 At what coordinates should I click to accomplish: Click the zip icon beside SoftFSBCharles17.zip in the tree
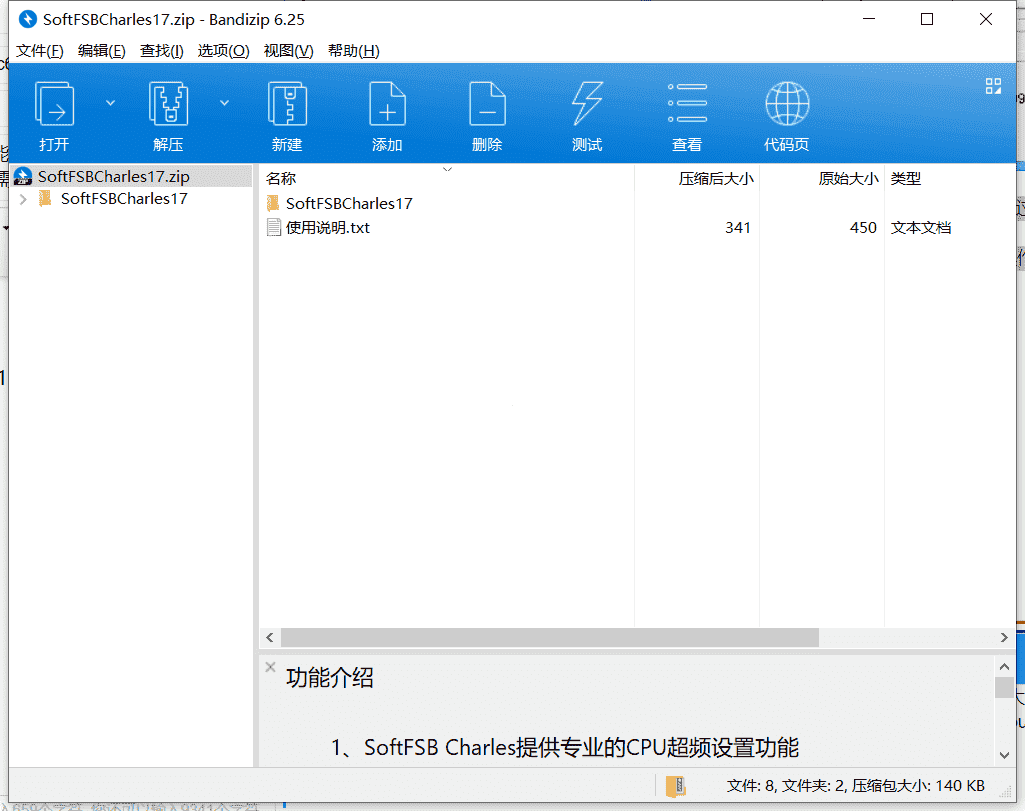(23, 176)
